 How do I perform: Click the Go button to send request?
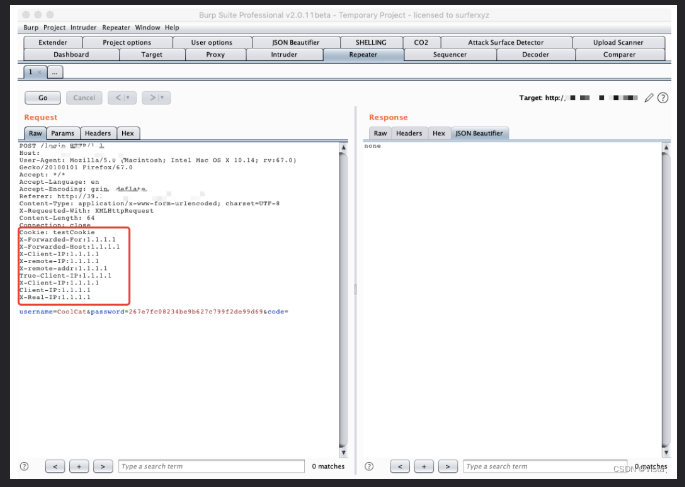pos(43,98)
